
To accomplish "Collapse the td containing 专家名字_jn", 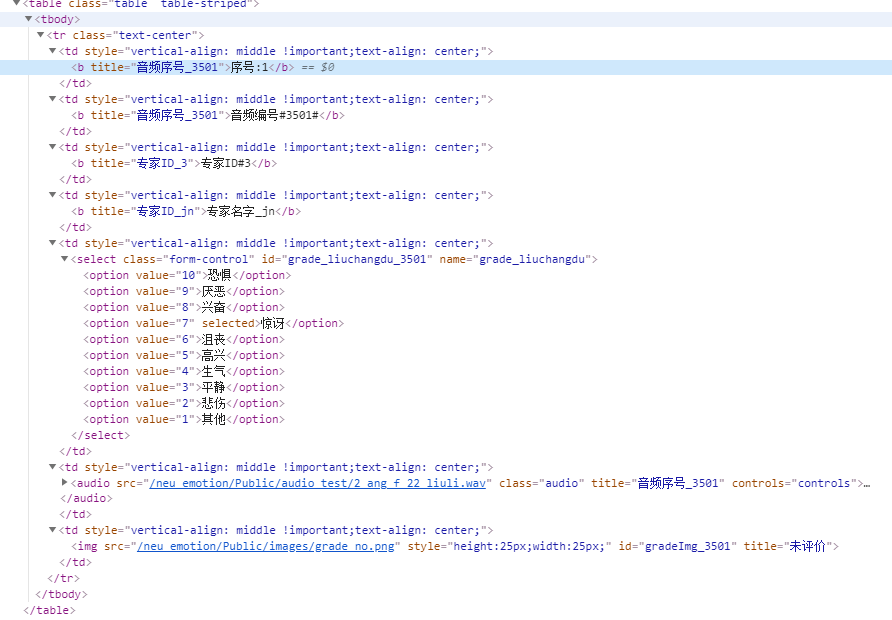I will (x=52, y=195).
